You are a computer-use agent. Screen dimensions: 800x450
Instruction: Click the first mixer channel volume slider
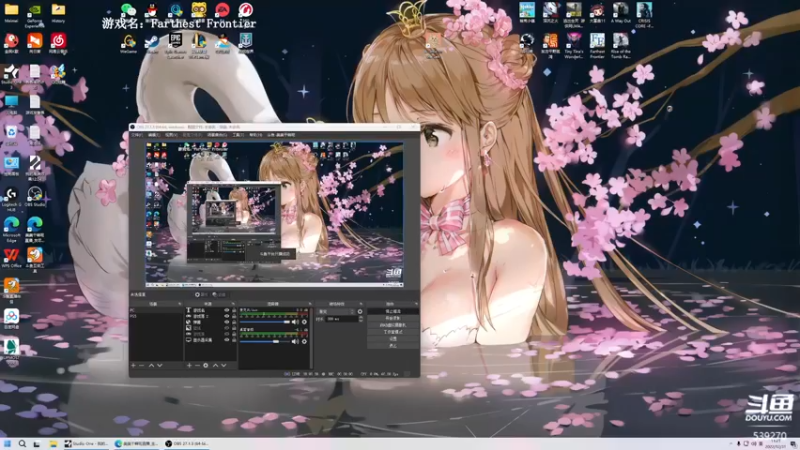click(265, 322)
